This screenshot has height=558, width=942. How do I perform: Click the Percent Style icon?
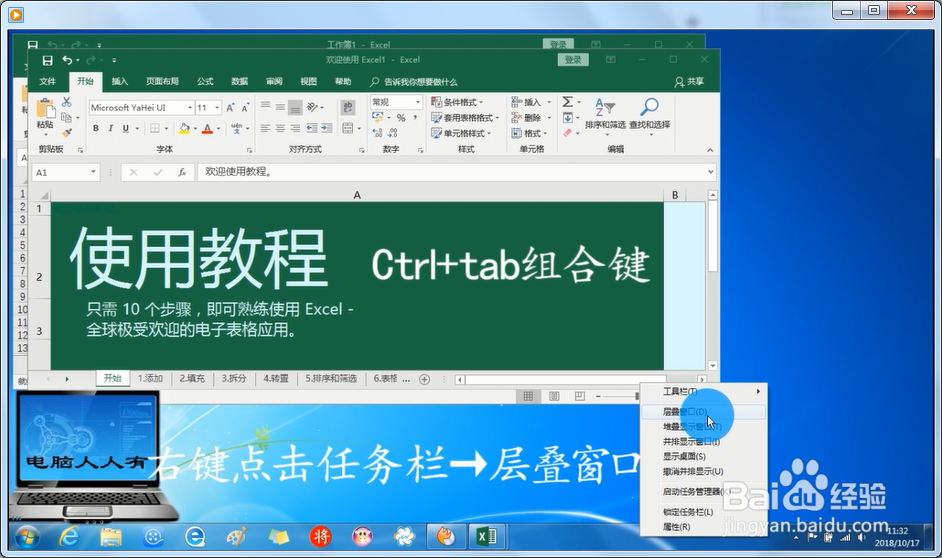[x=401, y=118]
